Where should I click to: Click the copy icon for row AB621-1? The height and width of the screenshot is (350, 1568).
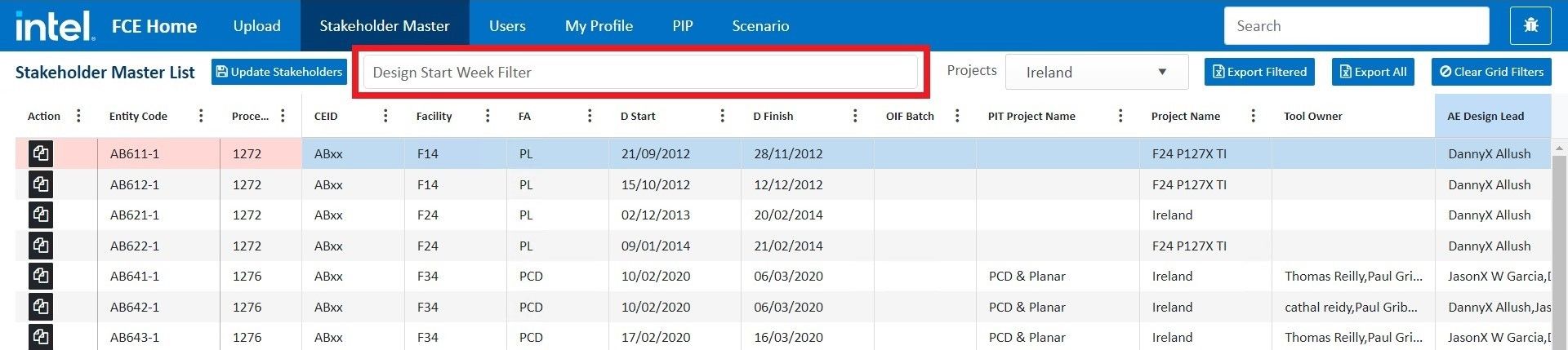pos(41,215)
